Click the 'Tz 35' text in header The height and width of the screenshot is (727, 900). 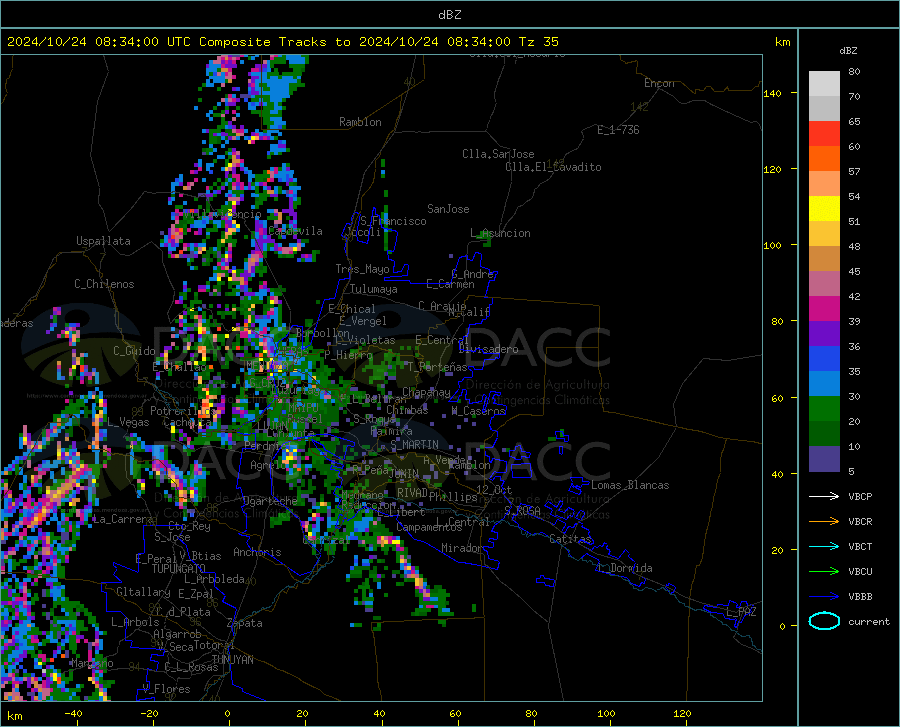click(x=538, y=42)
